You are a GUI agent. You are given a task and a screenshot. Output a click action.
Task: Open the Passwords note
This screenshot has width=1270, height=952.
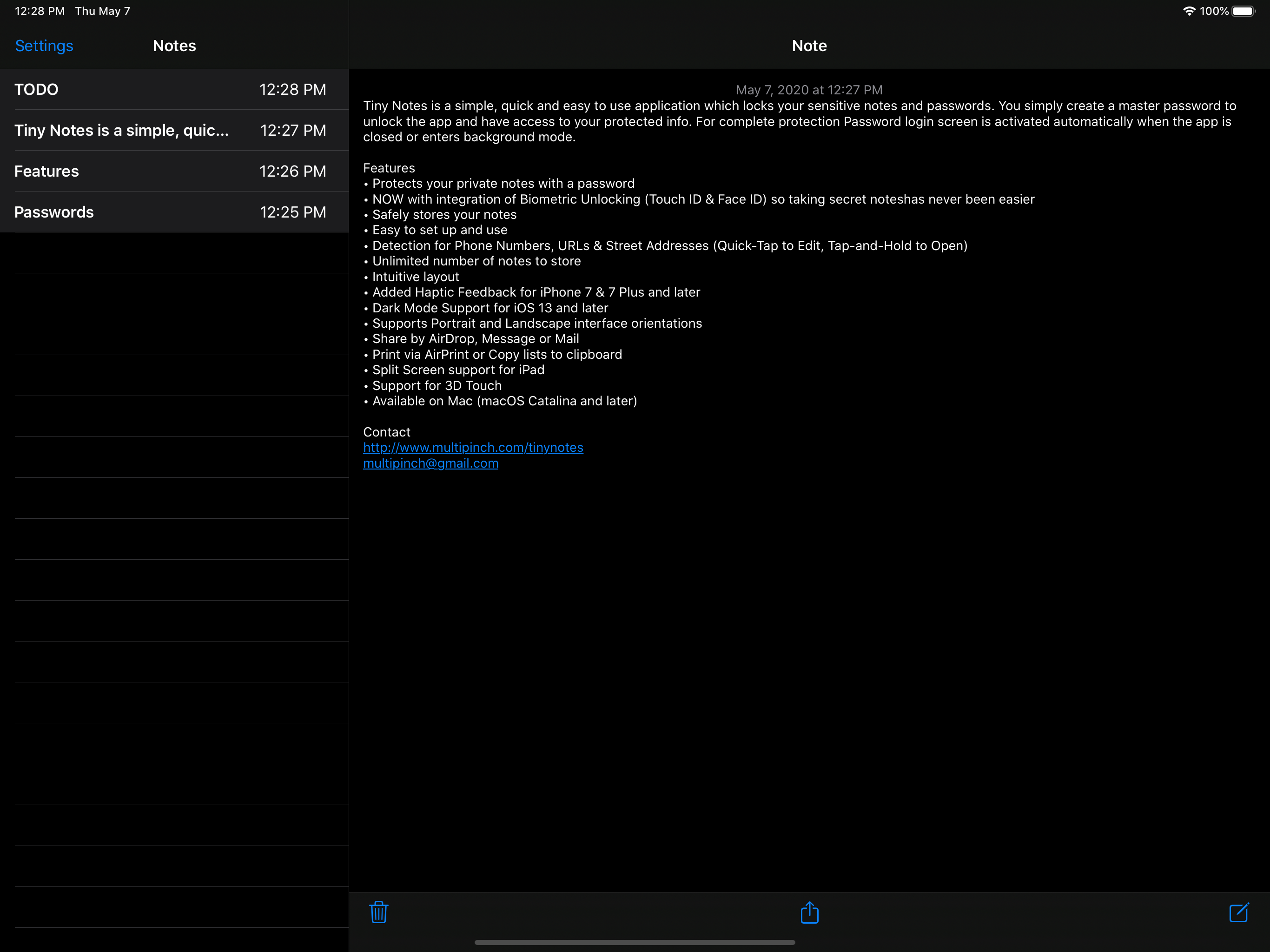point(170,212)
